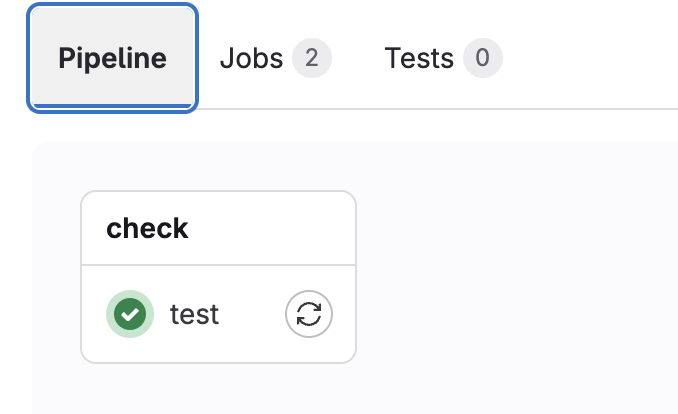Retry the test job
The height and width of the screenshot is (414, 678).
pos(309,314)
